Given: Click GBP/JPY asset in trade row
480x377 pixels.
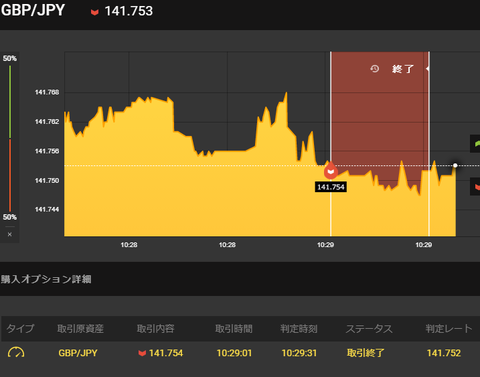Looking at the screenshot, I should tap(78, 353).
